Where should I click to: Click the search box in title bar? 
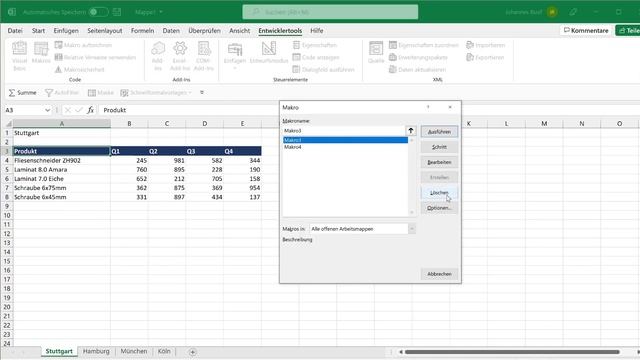(330, 12)
